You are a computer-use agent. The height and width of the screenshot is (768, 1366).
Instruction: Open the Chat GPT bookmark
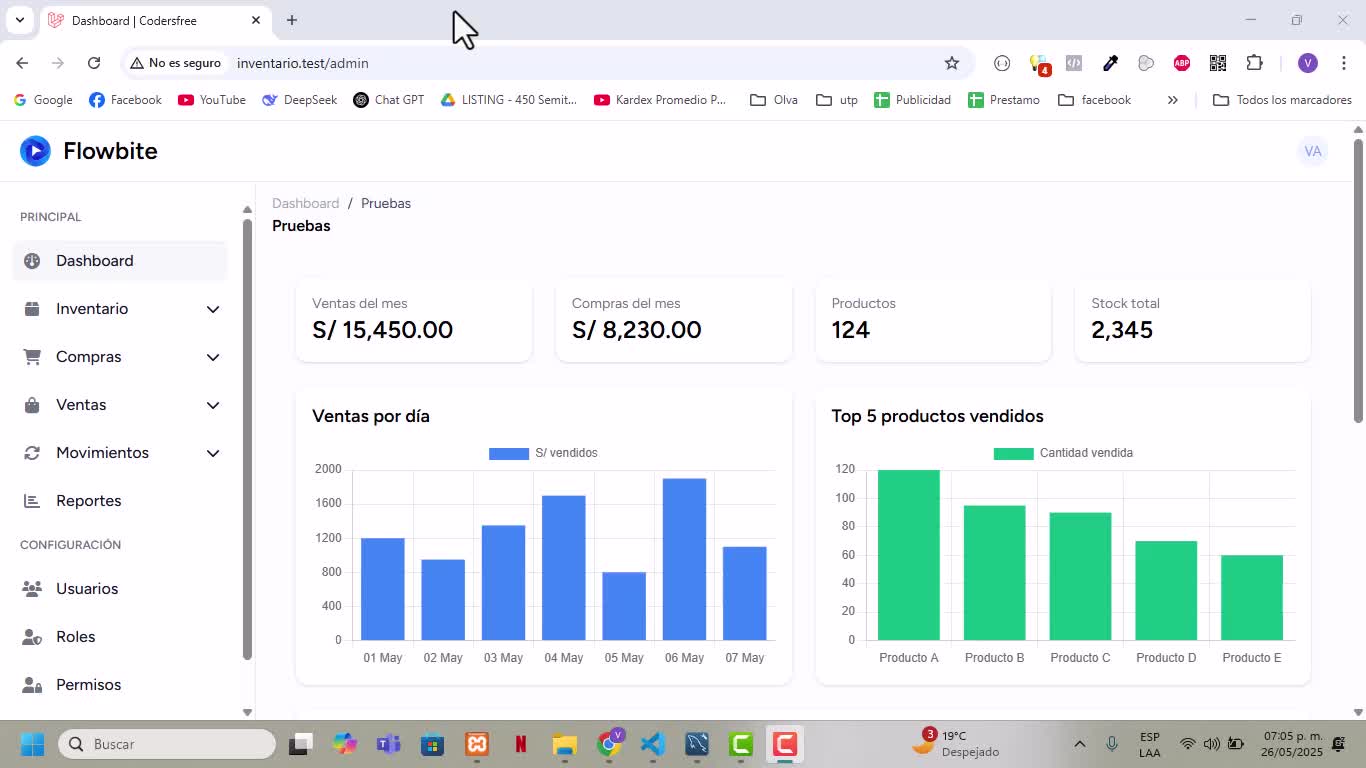[x=389, y=100]
